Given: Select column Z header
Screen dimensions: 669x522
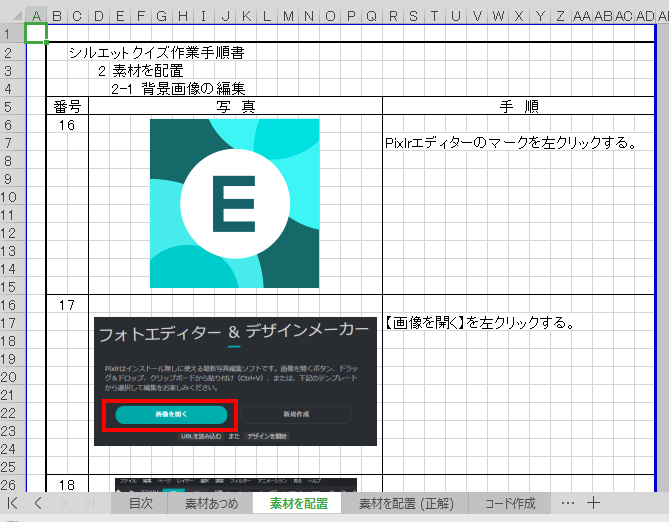Looking at the screenshot, I should pos(561,16).
